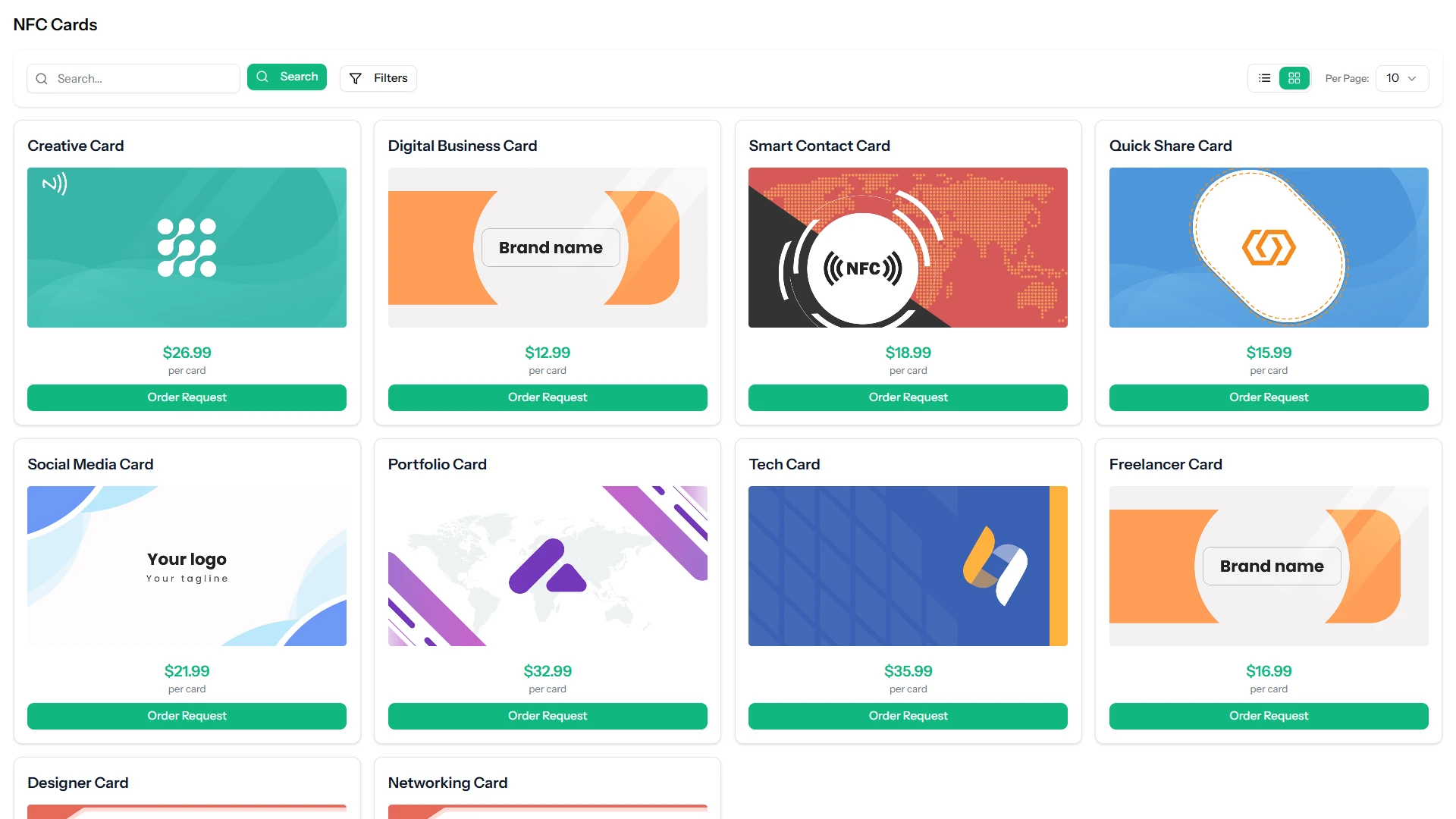Order Request for Quick Share Card
1456x819 pixels.
[1269, 397]
